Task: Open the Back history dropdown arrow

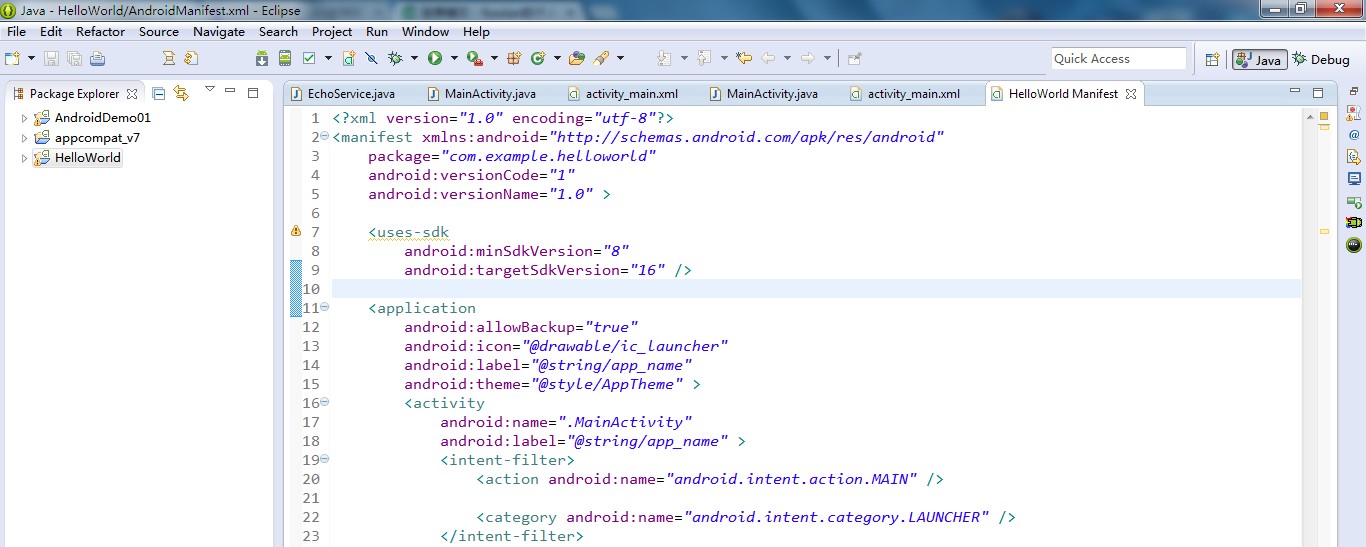Action: pos(787,59)
